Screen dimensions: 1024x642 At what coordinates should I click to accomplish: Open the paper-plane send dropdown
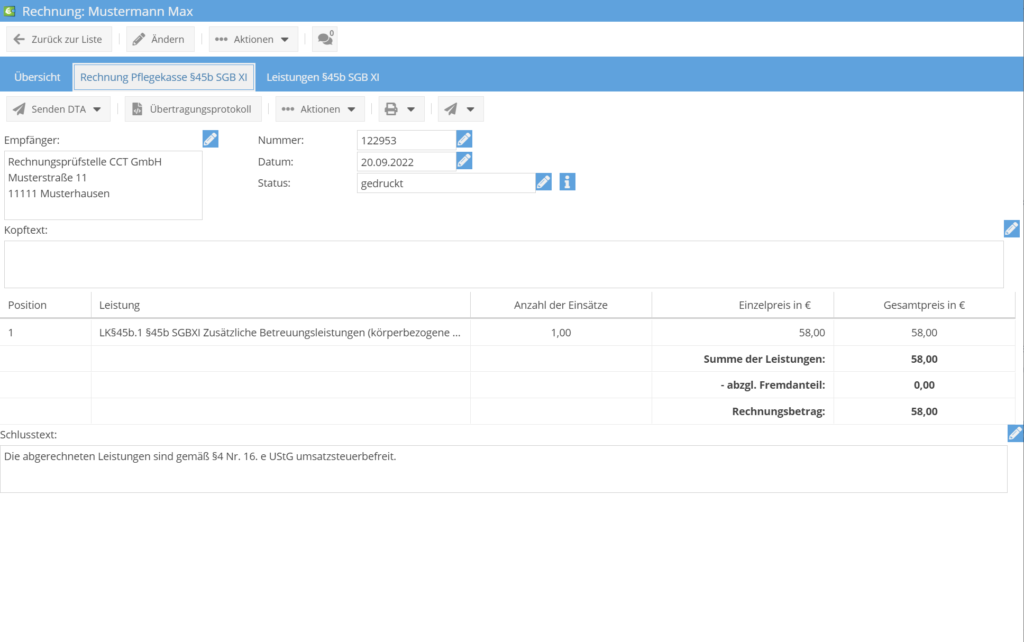point(460,109)
